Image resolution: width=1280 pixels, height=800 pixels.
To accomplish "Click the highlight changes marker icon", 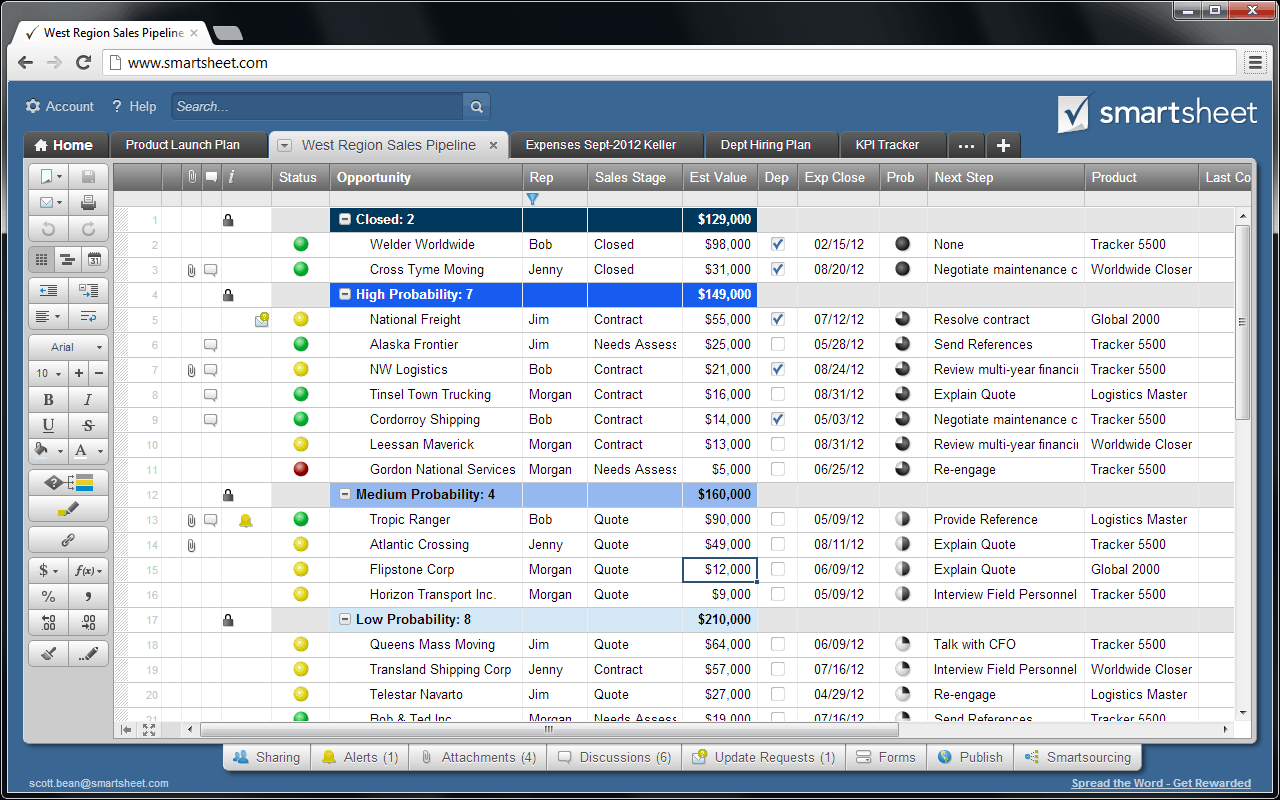I will (68, 509).
